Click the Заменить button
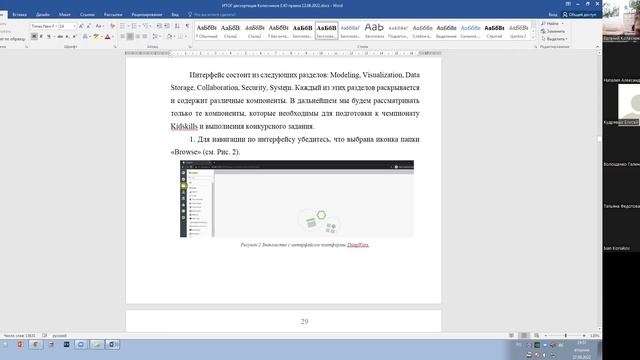Viewport: 640px width, 360px height. 553,31
